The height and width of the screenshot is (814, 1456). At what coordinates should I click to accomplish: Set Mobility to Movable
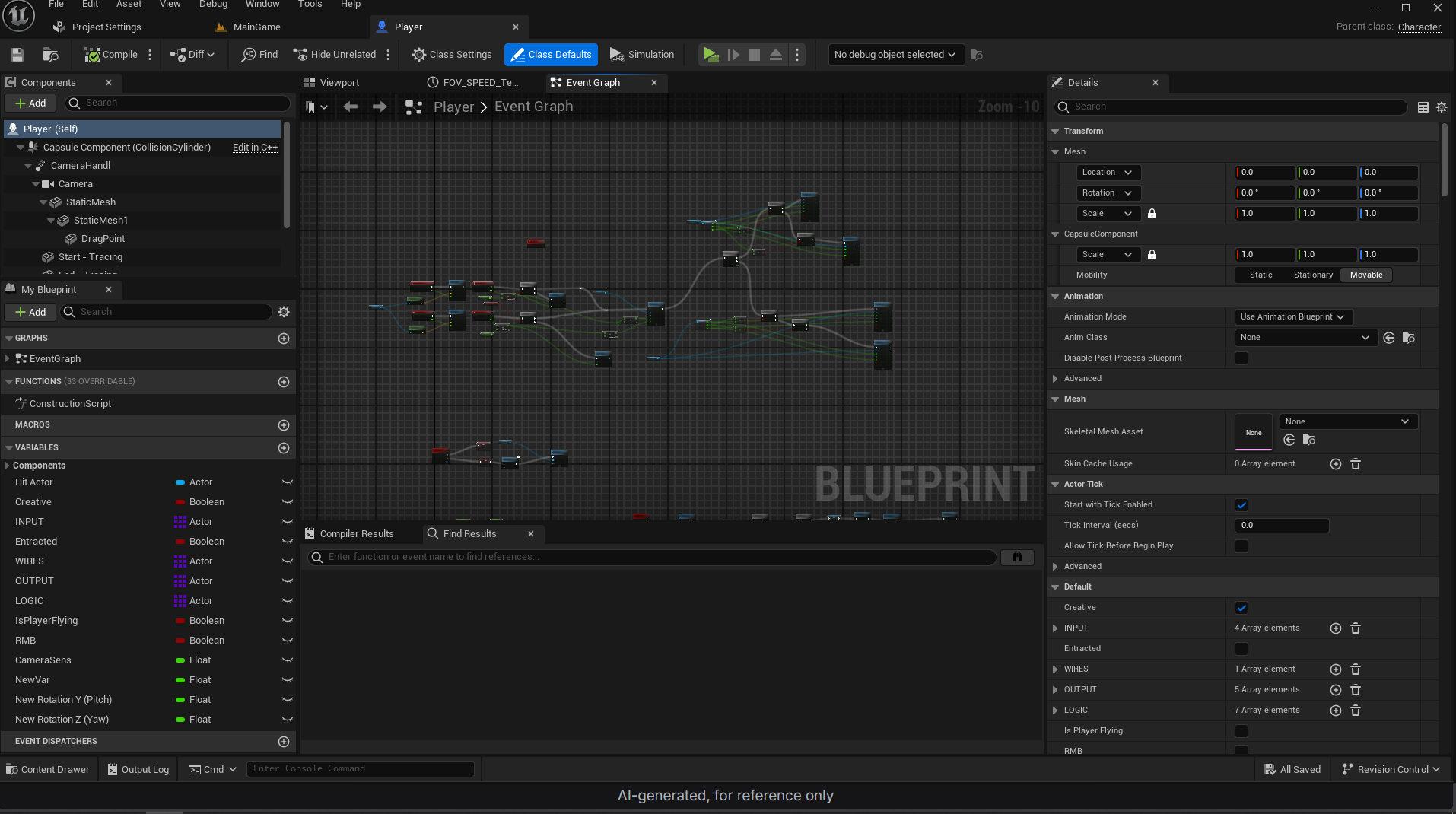pos(1366,275)
